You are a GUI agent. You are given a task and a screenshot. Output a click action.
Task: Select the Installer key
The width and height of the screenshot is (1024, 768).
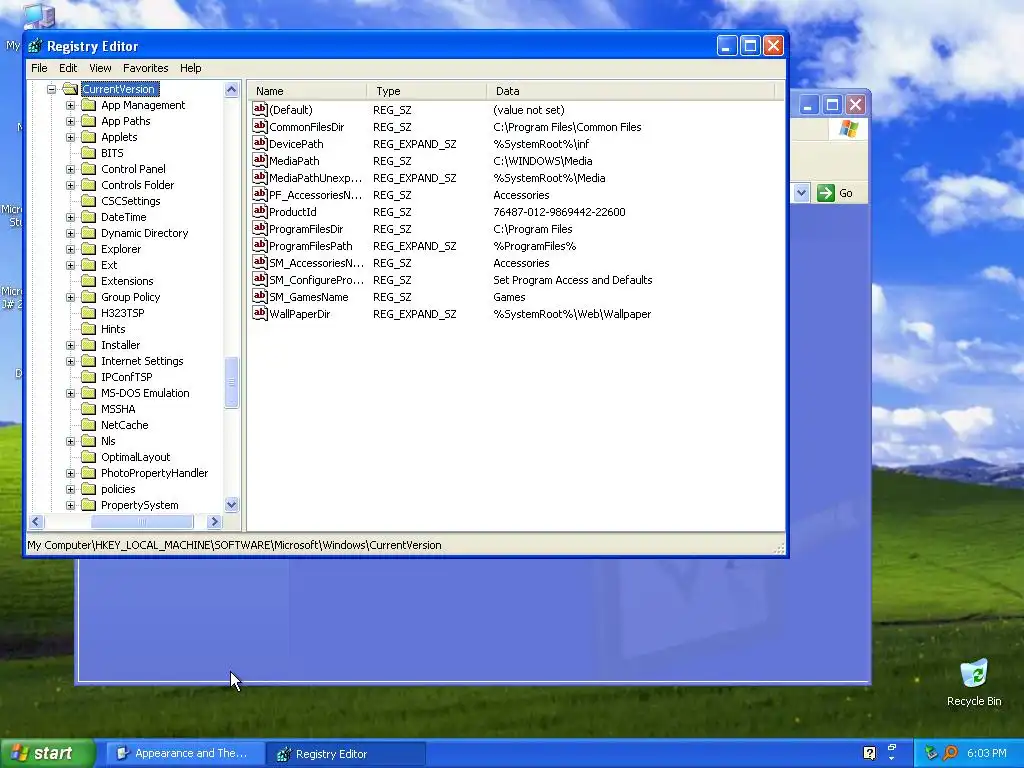(x=120, y=345)
